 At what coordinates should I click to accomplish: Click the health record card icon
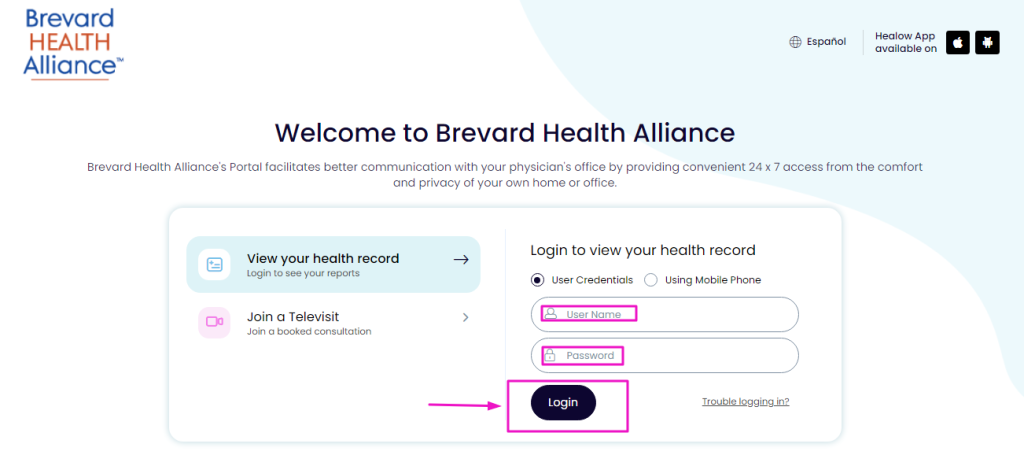pos(214,264)
